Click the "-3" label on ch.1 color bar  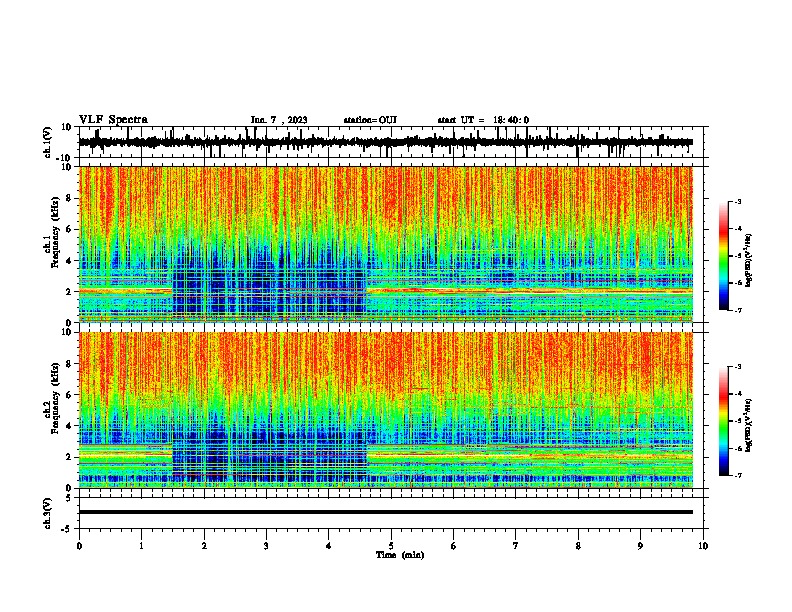point(737,201)
